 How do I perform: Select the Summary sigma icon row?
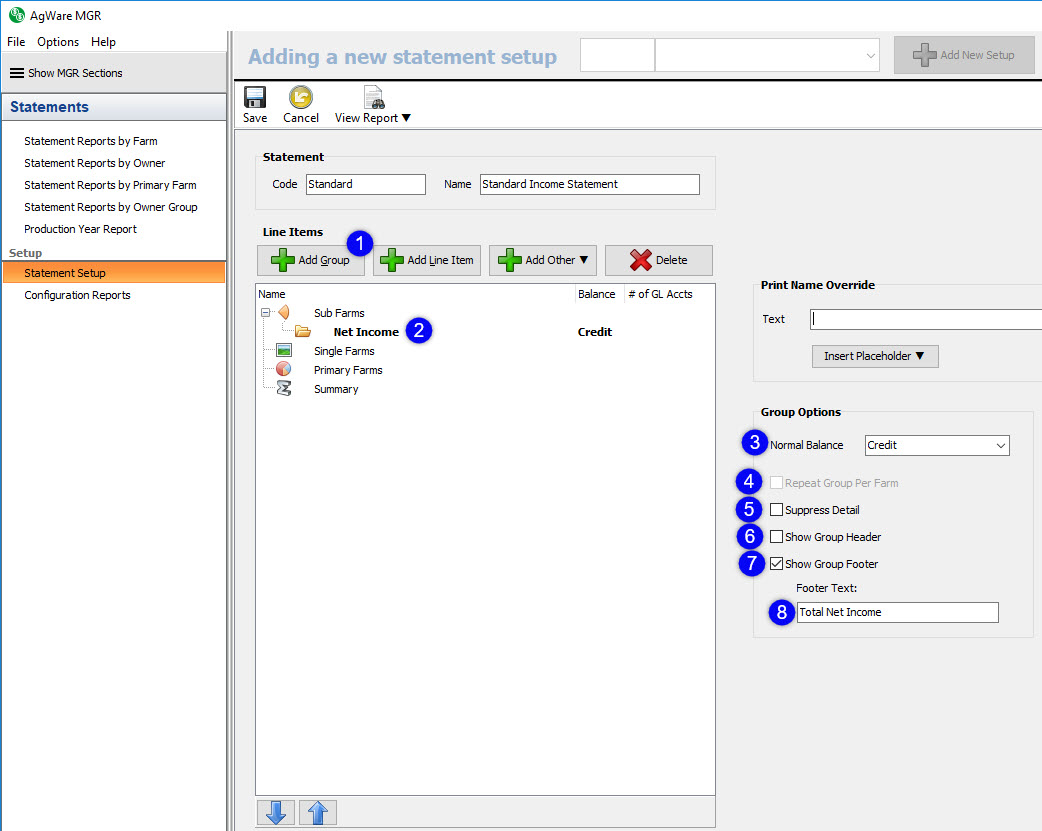click(x=284, y=389)
